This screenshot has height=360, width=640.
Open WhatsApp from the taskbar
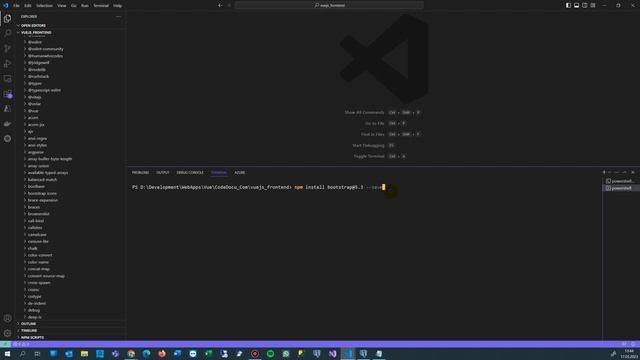coord(286,354)
